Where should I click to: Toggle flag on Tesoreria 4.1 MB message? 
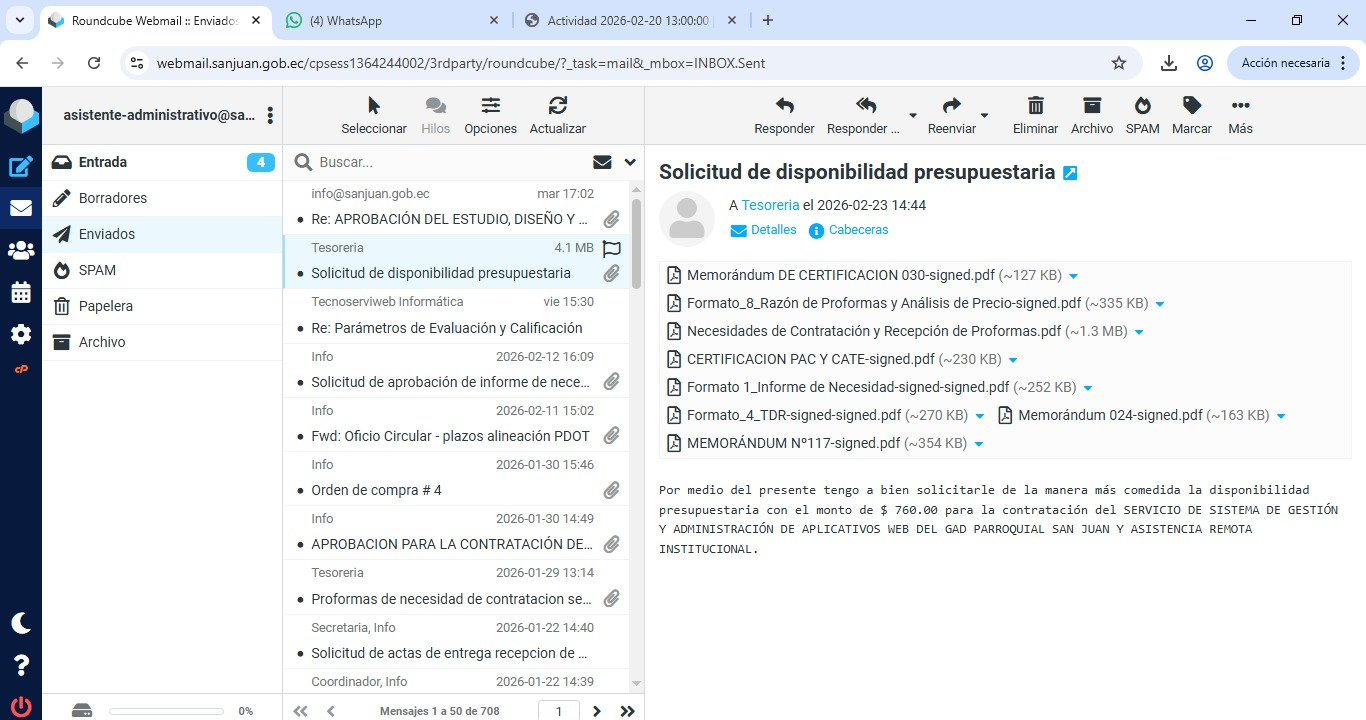(x=612, y=249)
